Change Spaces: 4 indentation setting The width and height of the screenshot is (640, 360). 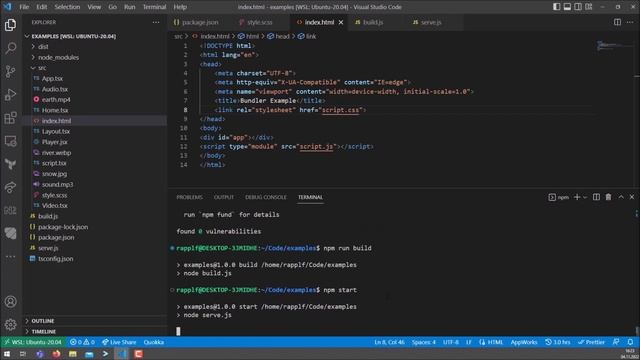[424, 342]
